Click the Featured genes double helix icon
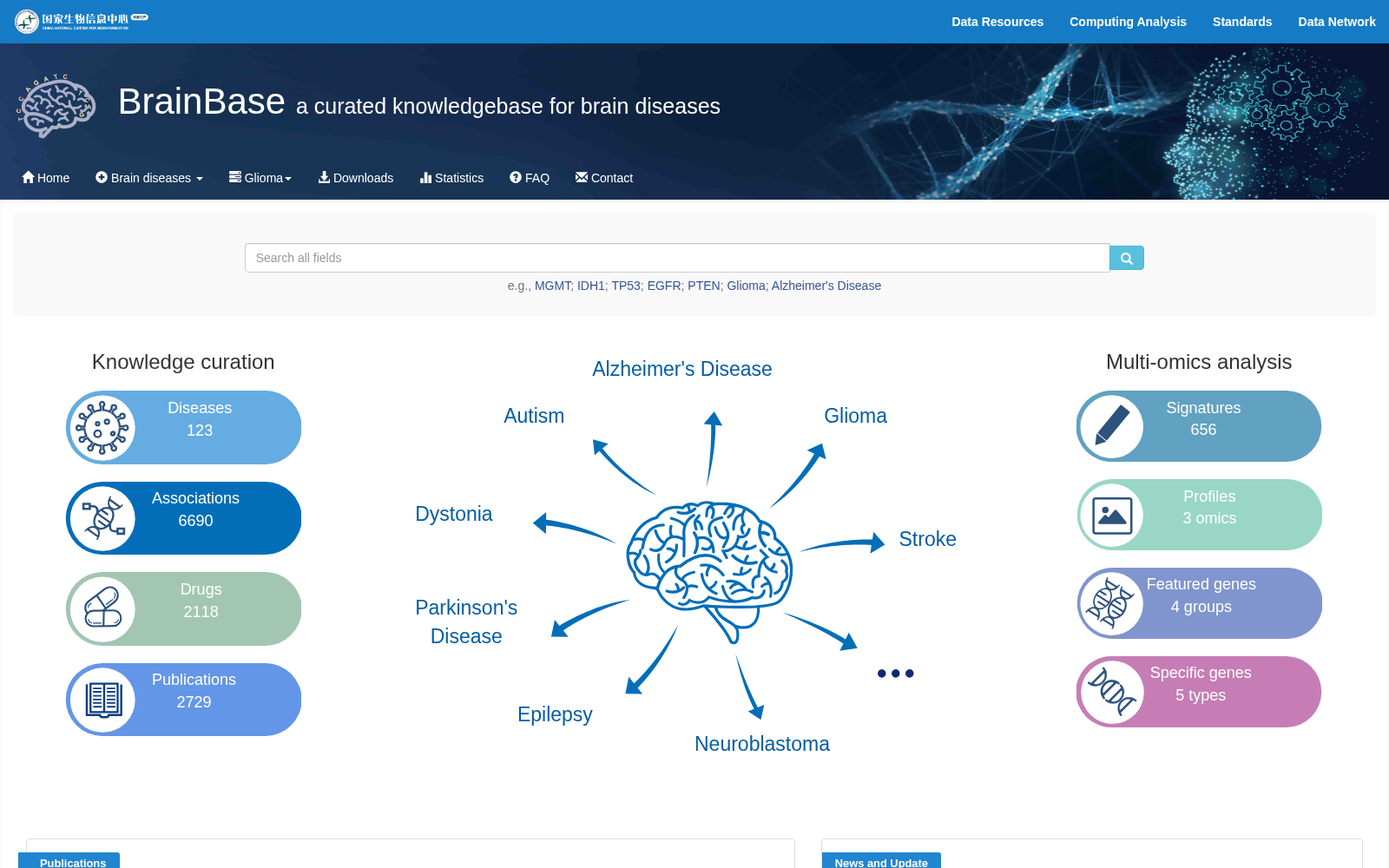 click(x=1112, y=603)
